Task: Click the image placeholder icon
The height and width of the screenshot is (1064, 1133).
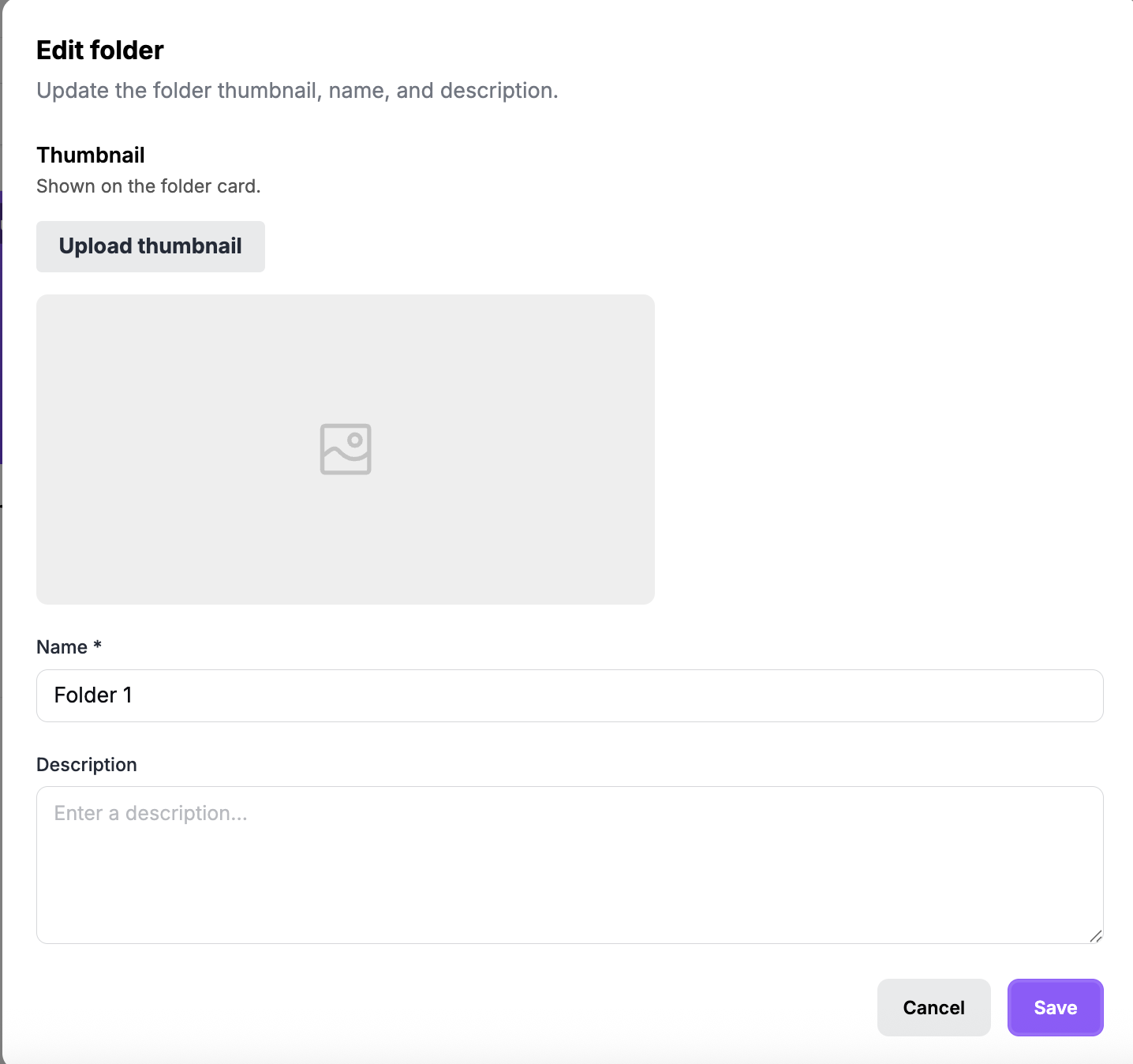Action: click(346, 449)
